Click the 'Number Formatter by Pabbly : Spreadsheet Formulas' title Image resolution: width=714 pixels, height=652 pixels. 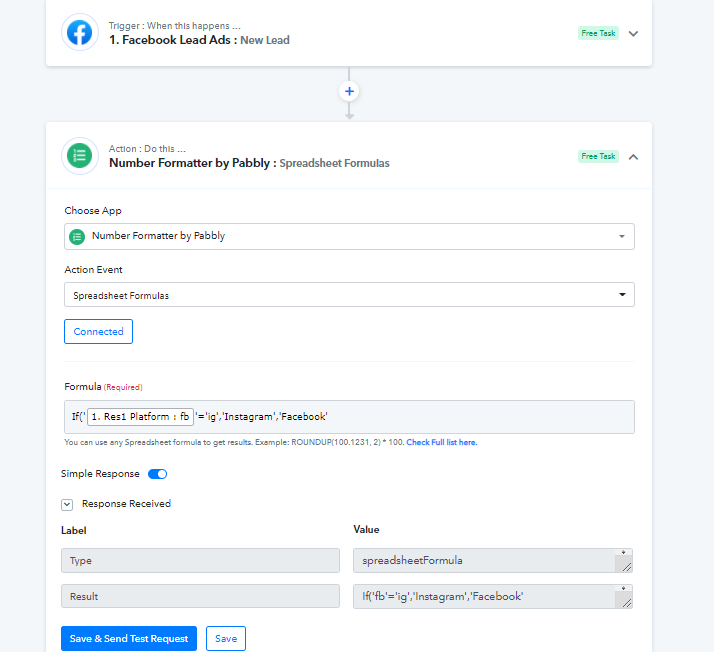pyautogui.click(x=249, y=163)
